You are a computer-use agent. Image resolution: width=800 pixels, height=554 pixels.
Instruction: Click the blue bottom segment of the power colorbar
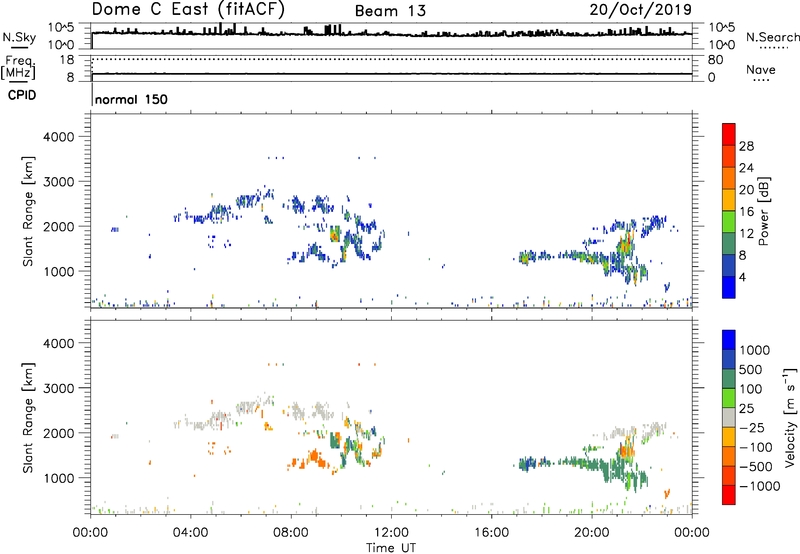(x=729, y=287)
